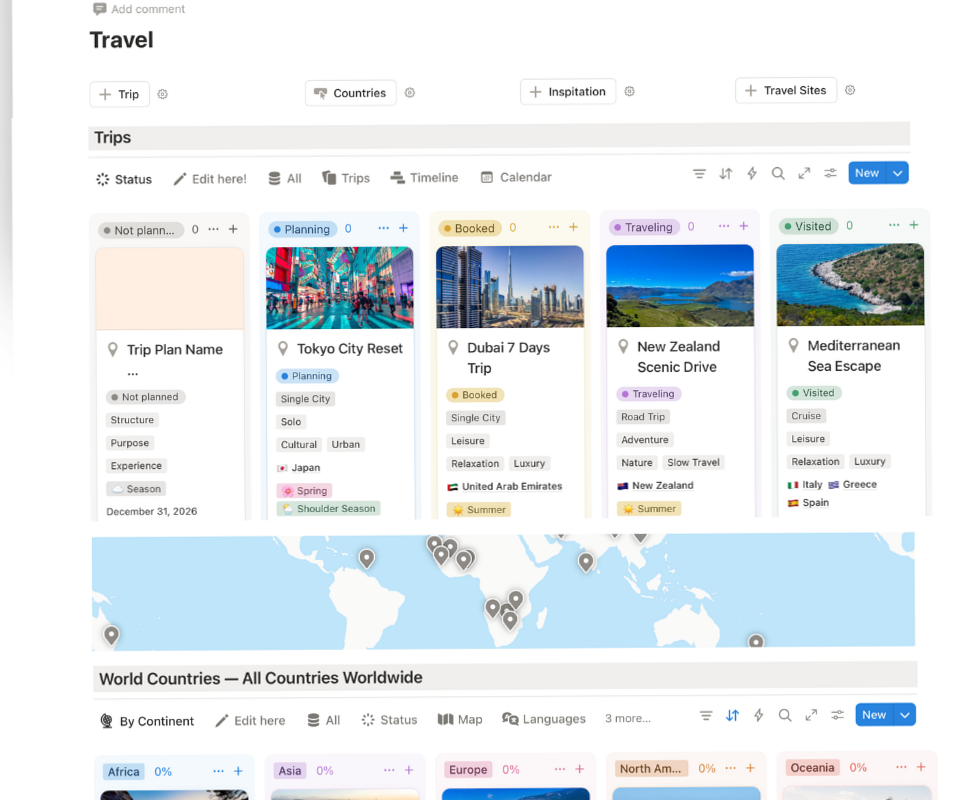This screenshot has width=970, height=800.
Task: Open the New button dropdown arrow for Trips
Action: point(898,172)
